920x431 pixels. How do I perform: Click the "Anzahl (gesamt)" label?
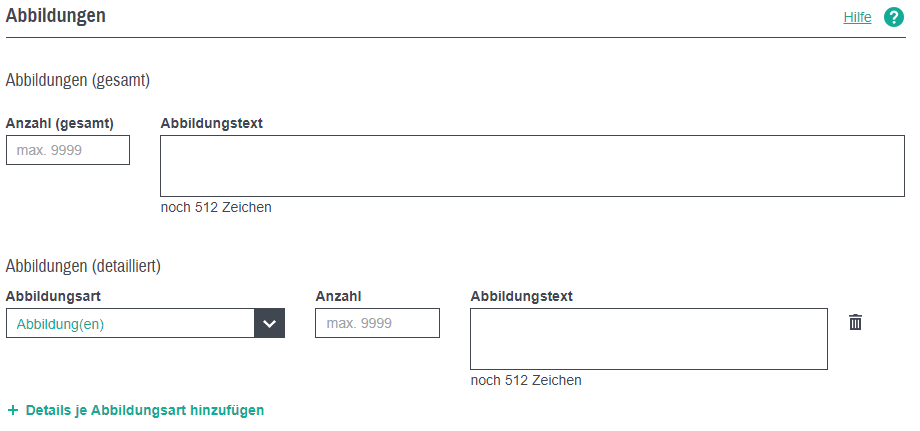pyautogui.click(x=60, y=123)
